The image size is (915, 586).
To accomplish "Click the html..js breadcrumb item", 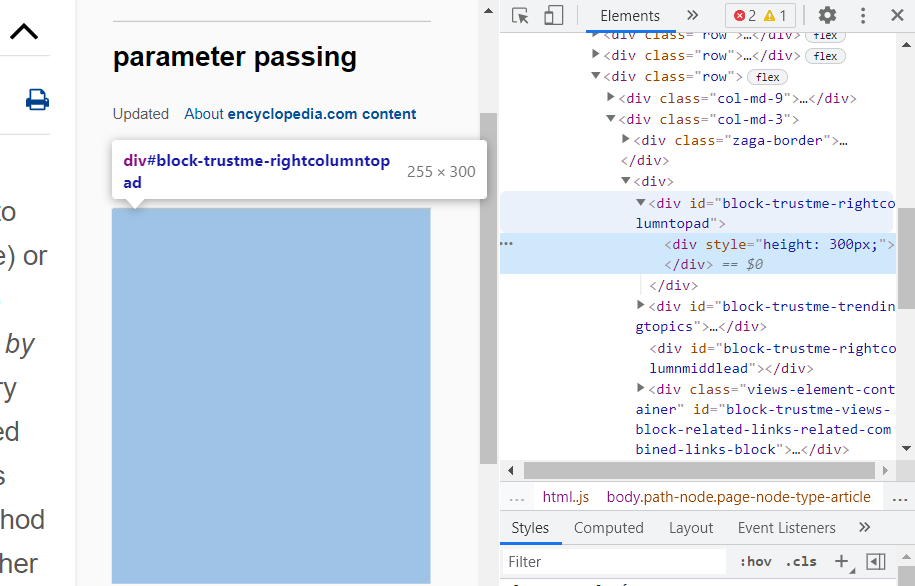I will [x=566, y=496].
